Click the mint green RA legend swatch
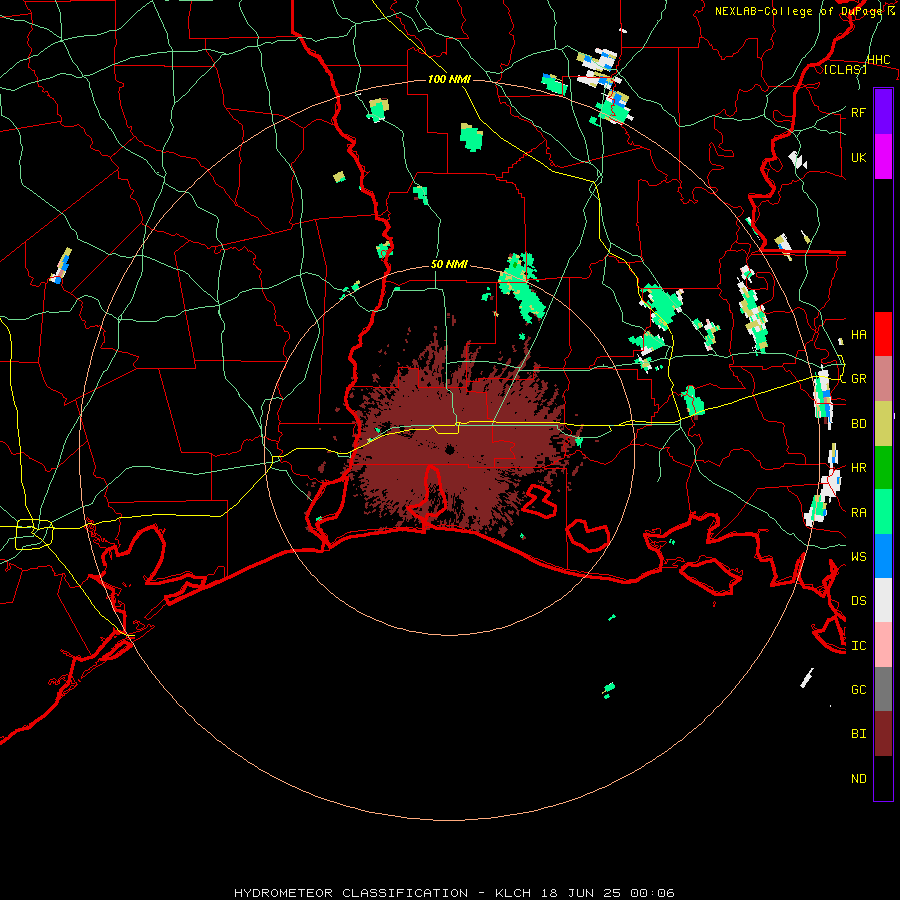This screenshot has height=900, width=900. tap(883, 512)
